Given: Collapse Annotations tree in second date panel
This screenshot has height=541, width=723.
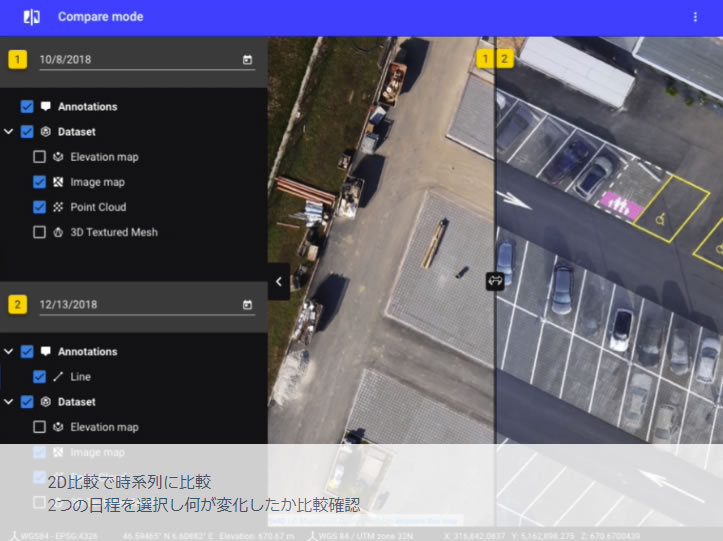Looking at the screenshot, I should (x=8, y=351).
